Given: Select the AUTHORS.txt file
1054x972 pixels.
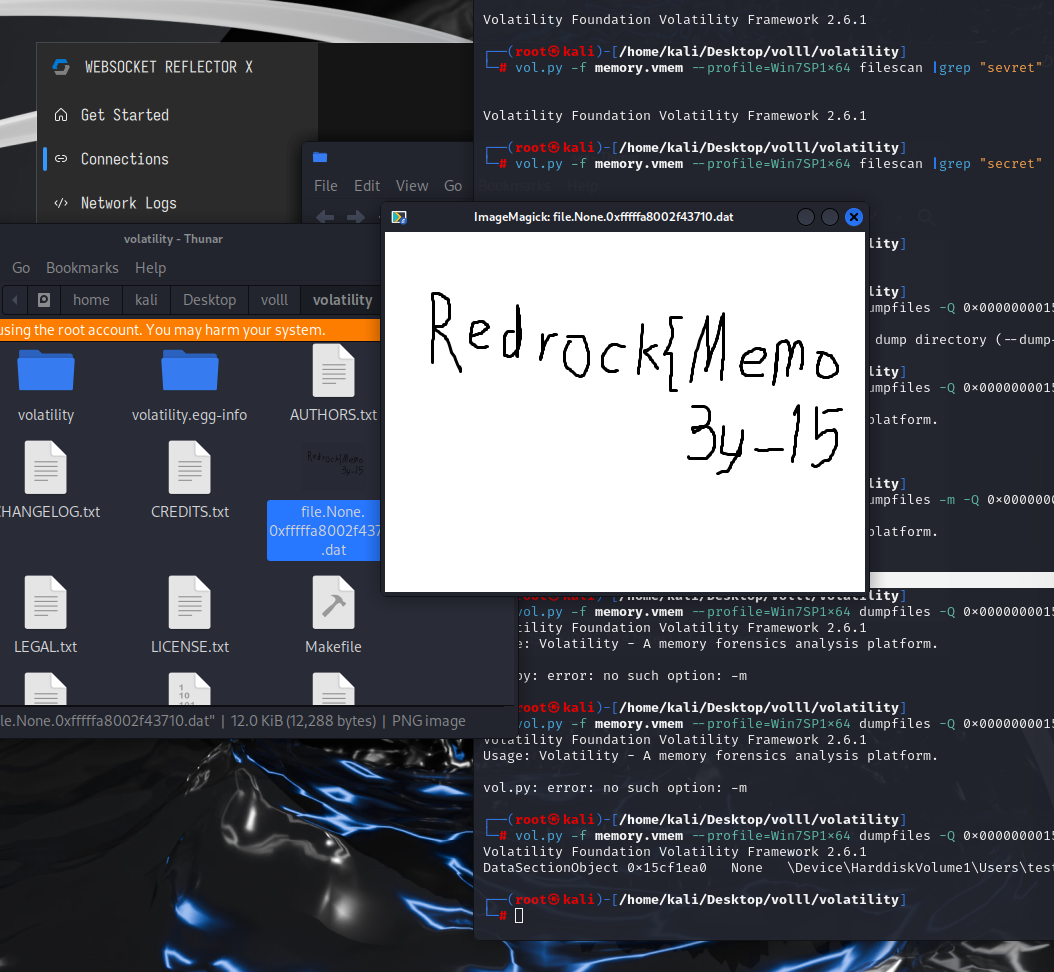Looking at the screenshot, I should pos(333,370).
